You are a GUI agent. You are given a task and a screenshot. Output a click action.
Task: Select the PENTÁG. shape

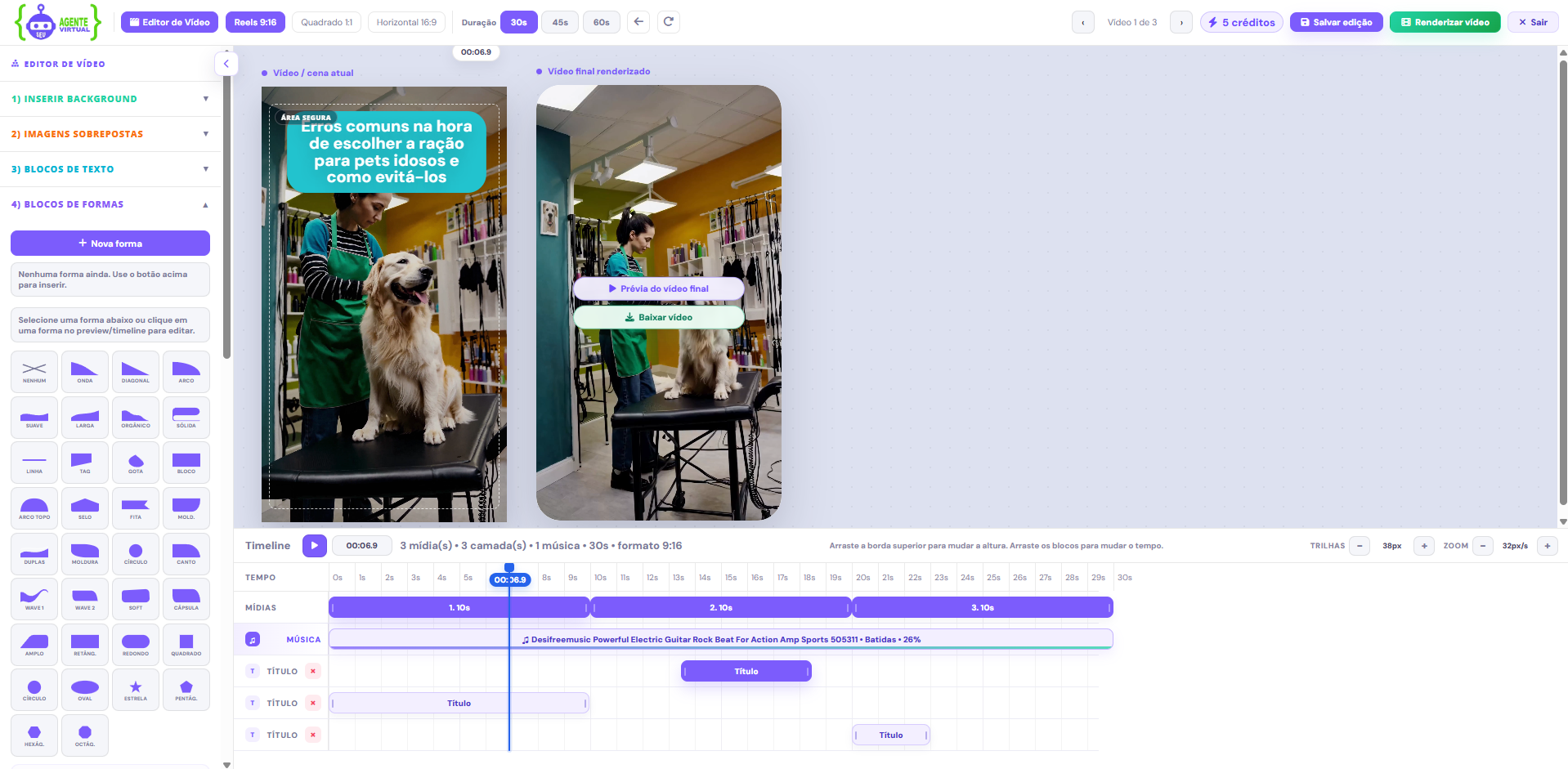point(186,690)
